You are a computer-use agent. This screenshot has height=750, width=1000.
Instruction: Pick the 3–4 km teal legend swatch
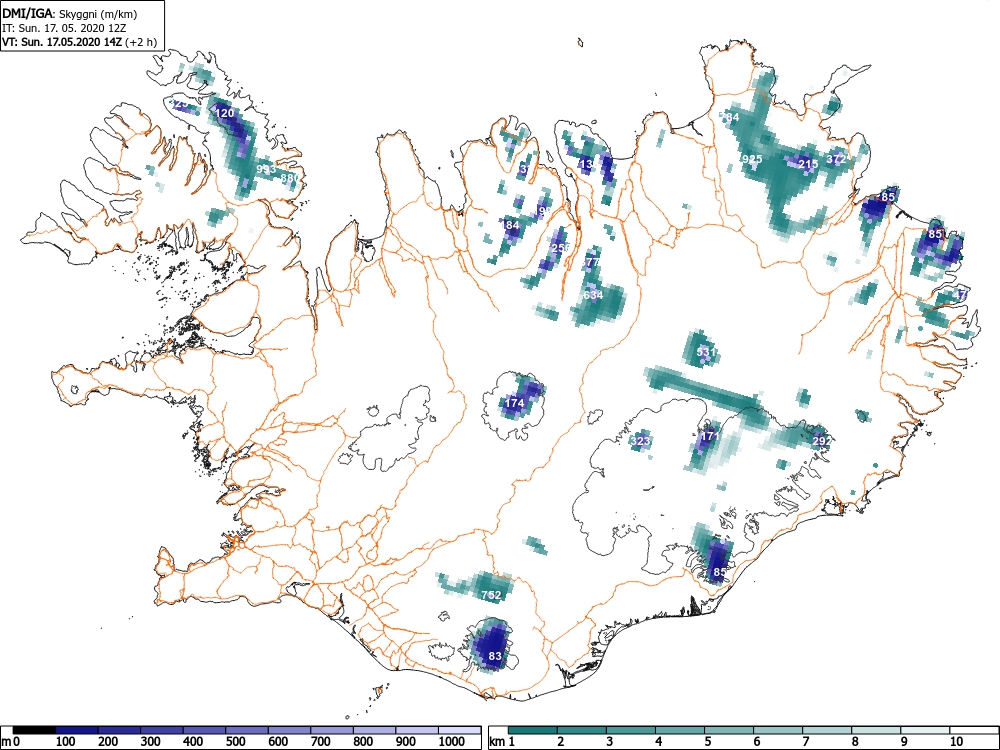631,730
